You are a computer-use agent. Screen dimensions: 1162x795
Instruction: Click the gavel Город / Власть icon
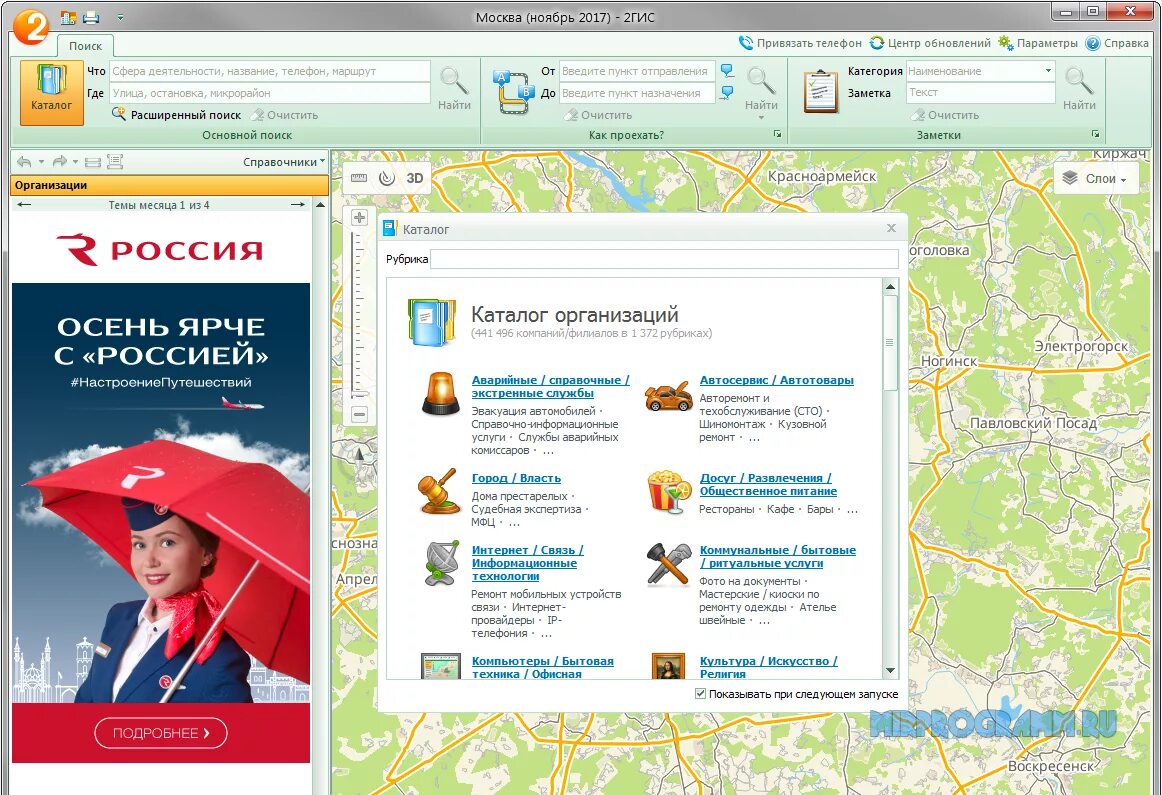pos(439,492)
